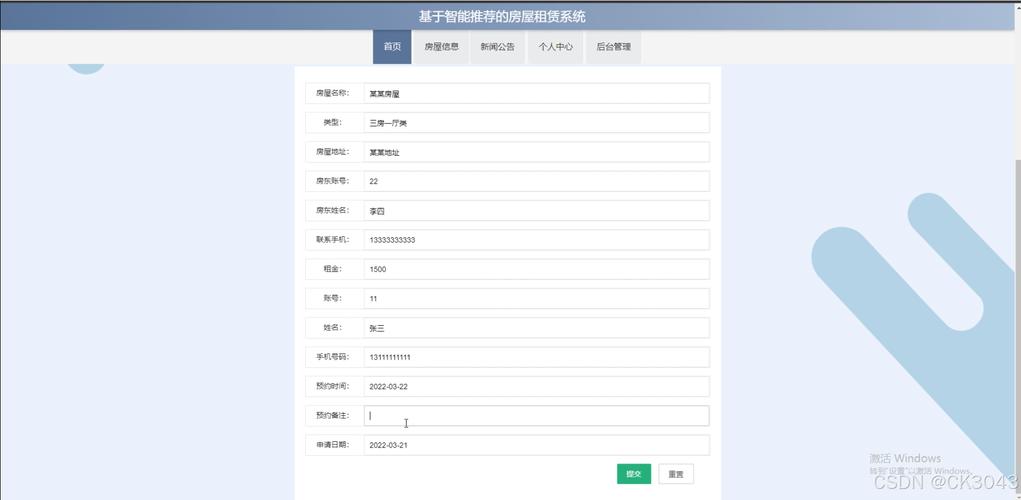Click the 预约时间 date field 2022-03-22
Viewport: 1021px width, 500px height.
tap(537, 386)
